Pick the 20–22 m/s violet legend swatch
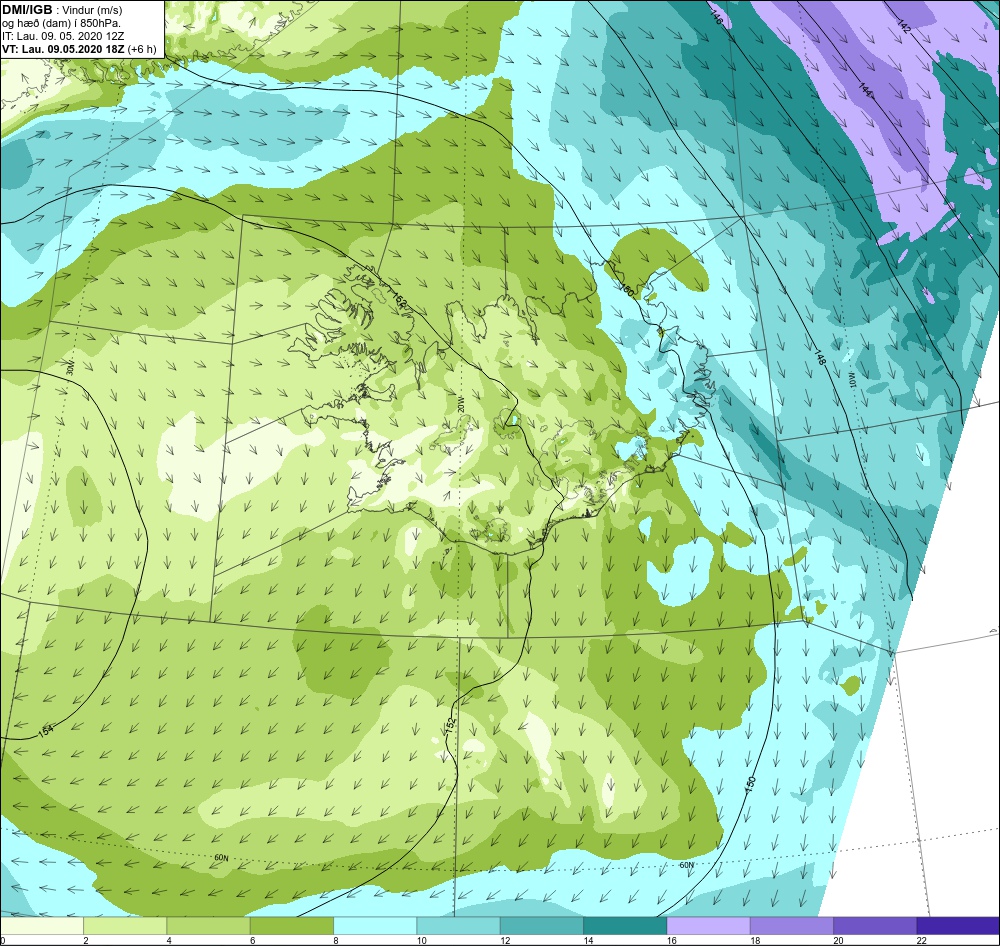The image size is (1000, 946). (875, 925)
